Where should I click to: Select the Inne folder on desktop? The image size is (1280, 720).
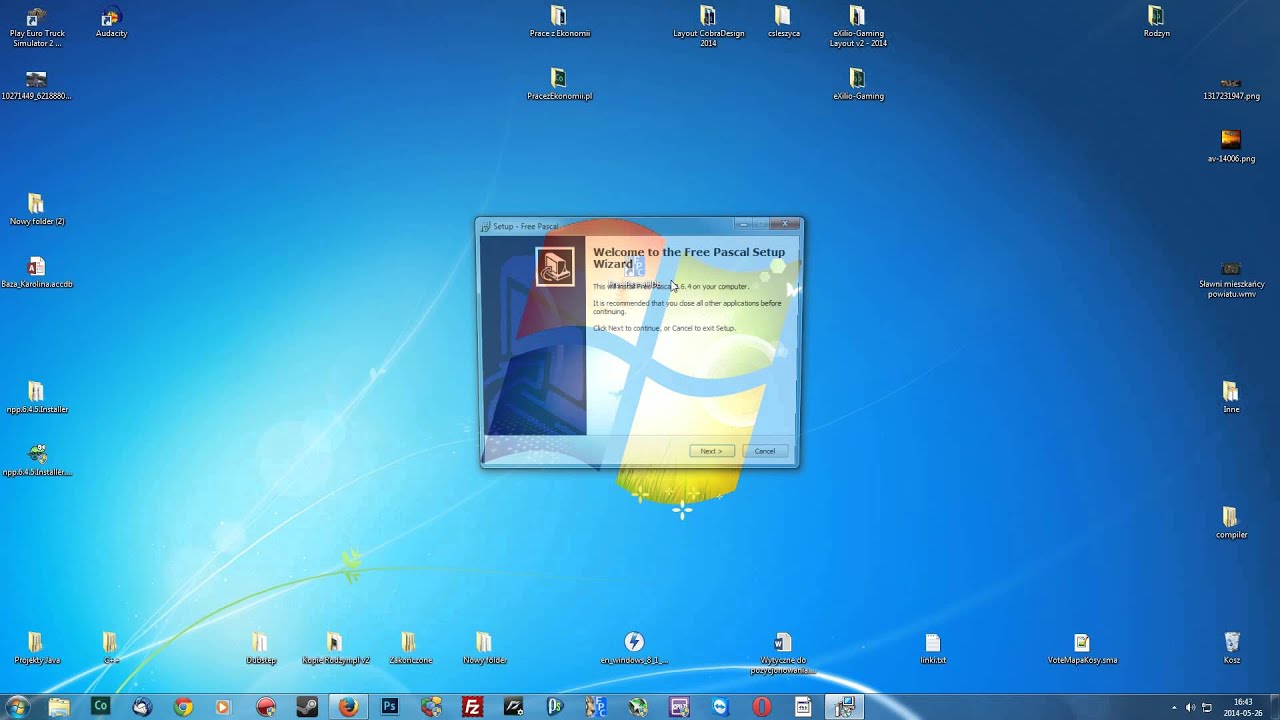1231,398
